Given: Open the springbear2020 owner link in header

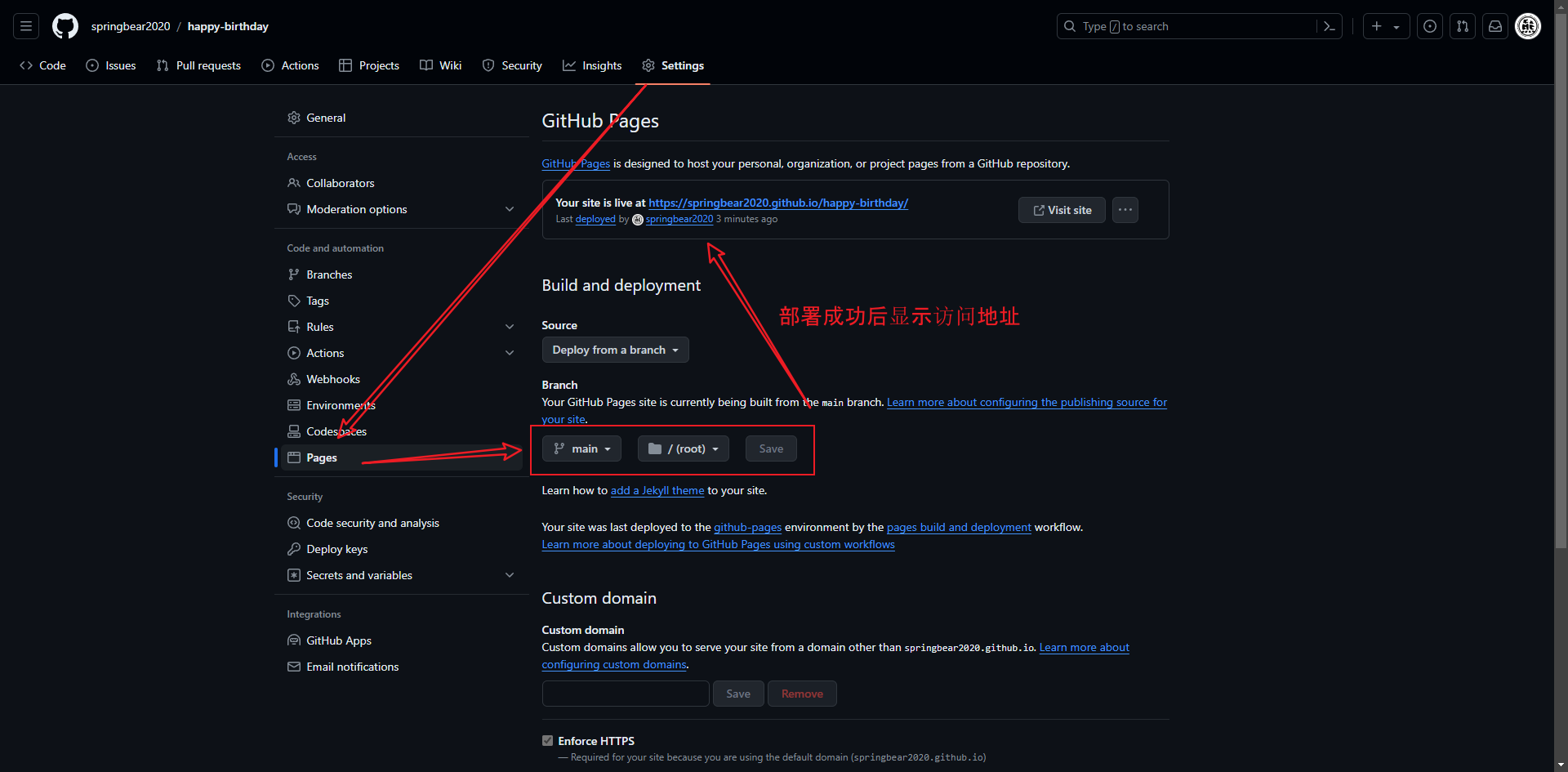Looking at the screenshot, I should [x=131, y=26].
